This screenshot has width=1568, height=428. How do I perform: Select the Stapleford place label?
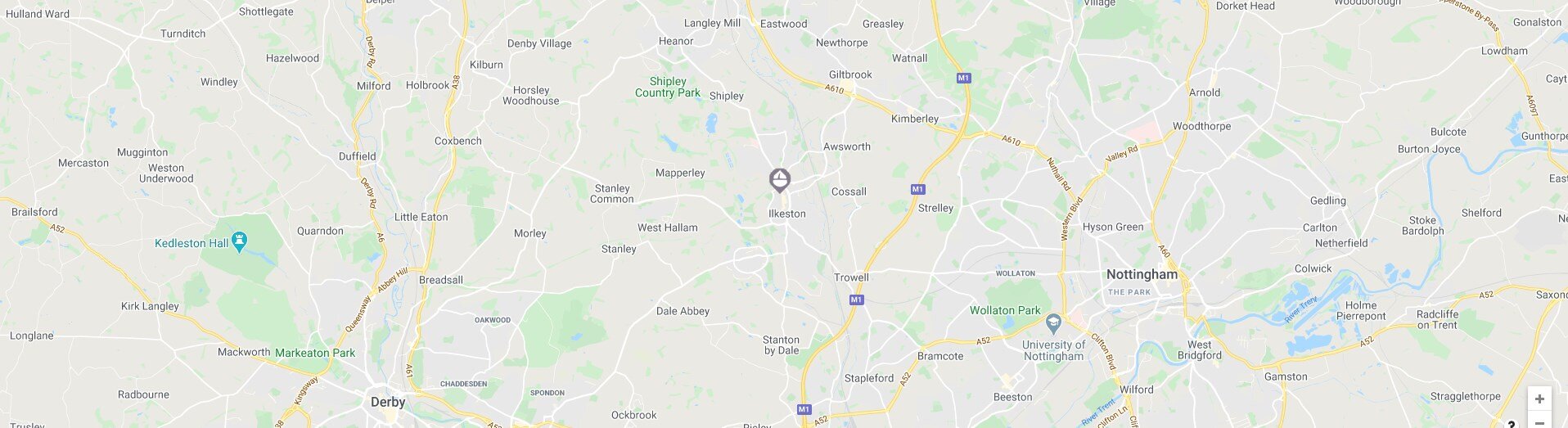coord(869,378)
